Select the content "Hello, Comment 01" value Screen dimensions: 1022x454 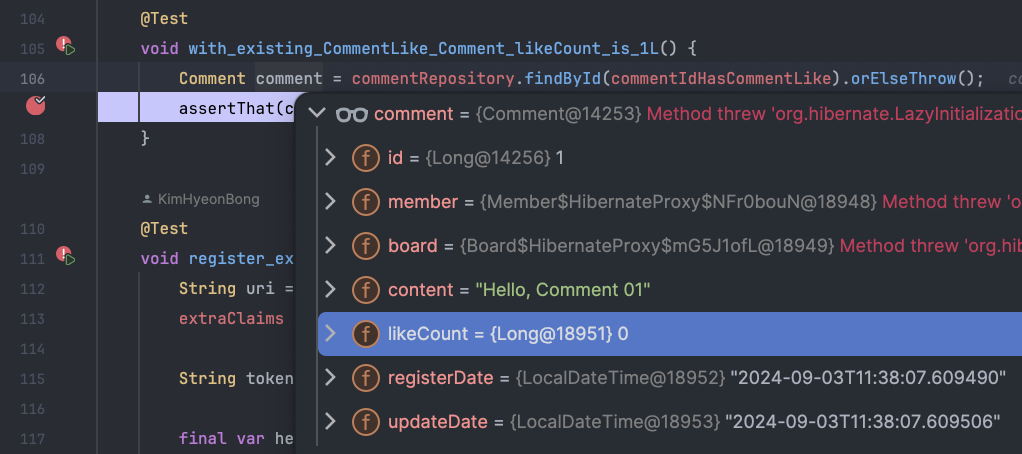coord(562,290)
